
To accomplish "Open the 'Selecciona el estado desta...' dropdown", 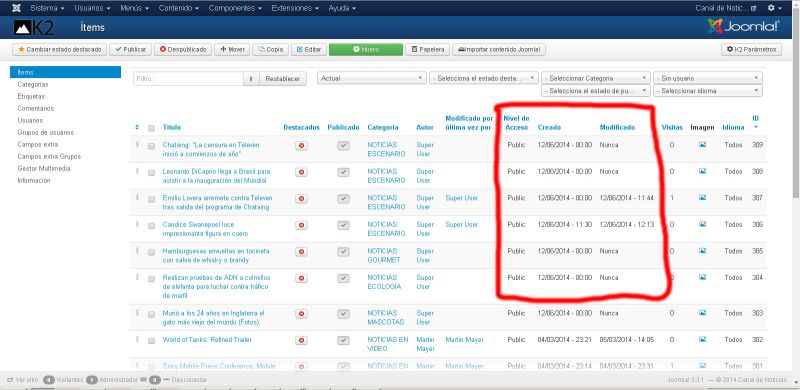I will pyautogui.click(x=484, y=79).
